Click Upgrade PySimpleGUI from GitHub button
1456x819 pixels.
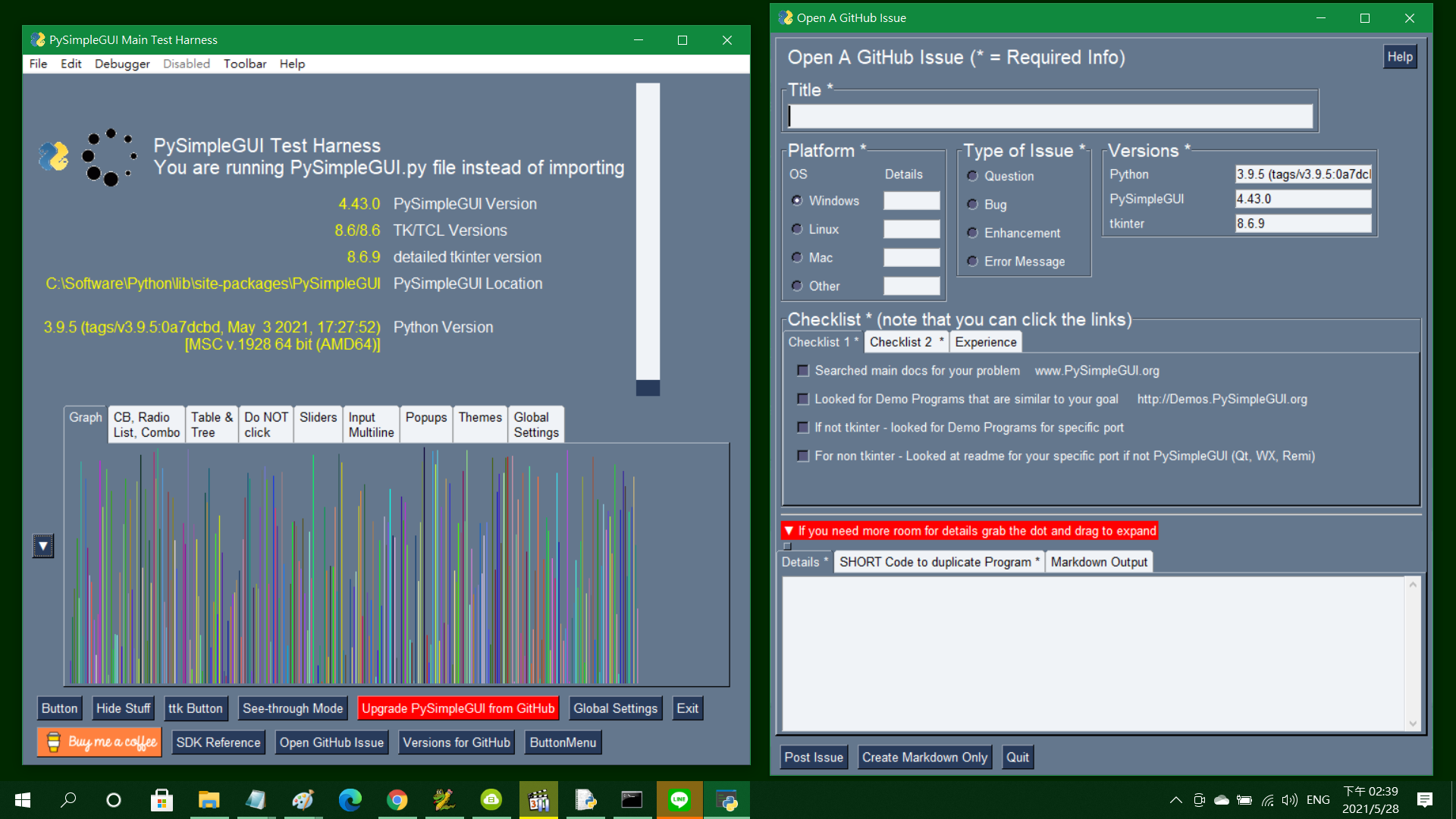tap(458, 708)
